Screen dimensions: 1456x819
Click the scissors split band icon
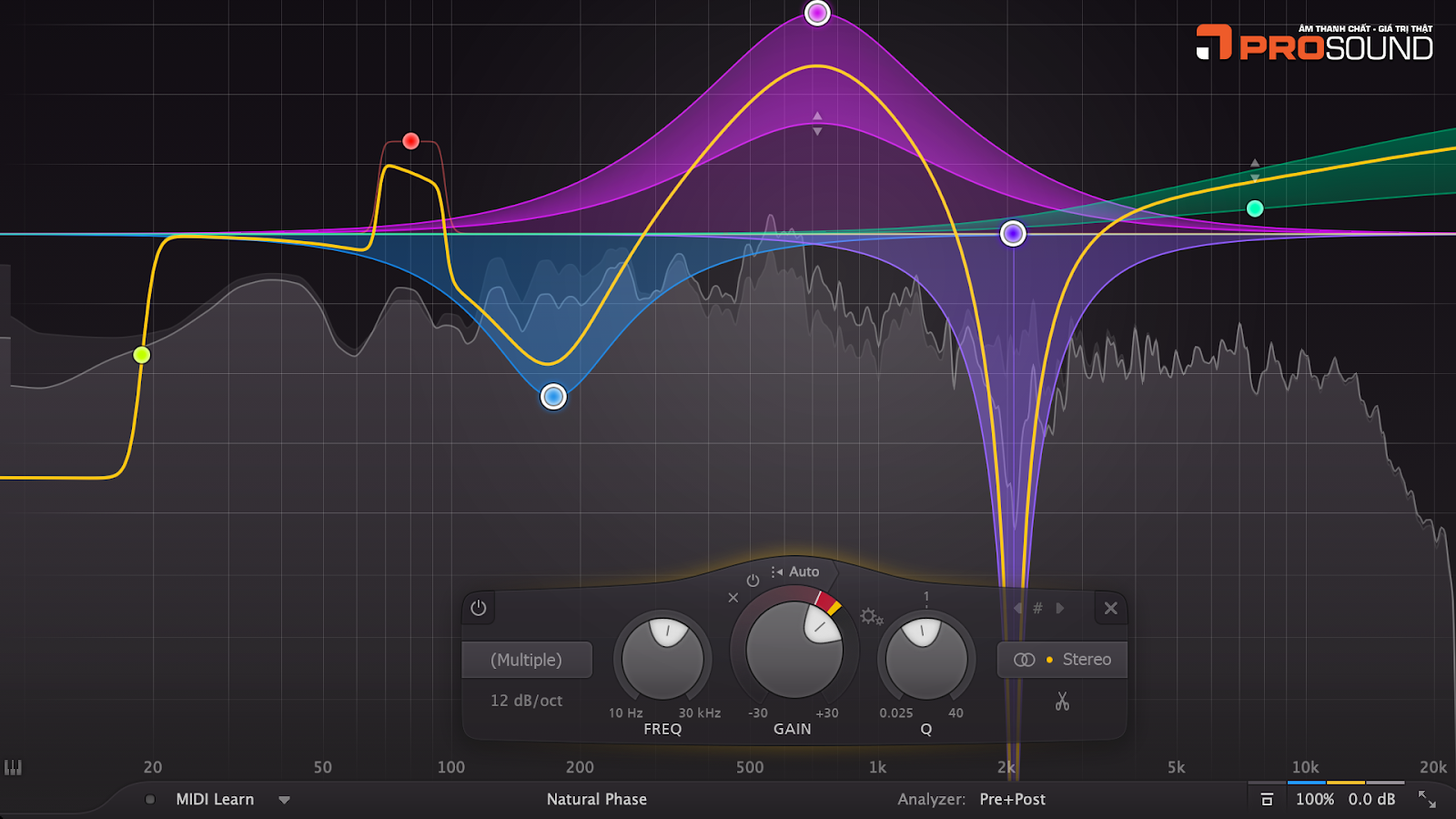1062,701
